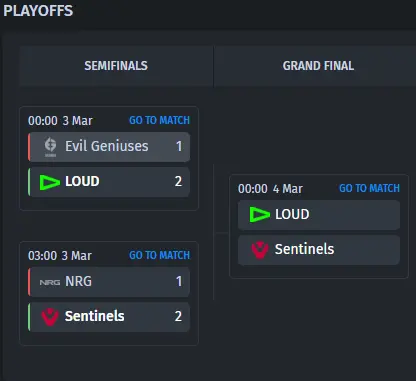Click the Sentinels semifinal team name
Image resolution: width=416 pixels, height=381 pixels.
pyautogui.click(x=95, y=316)
